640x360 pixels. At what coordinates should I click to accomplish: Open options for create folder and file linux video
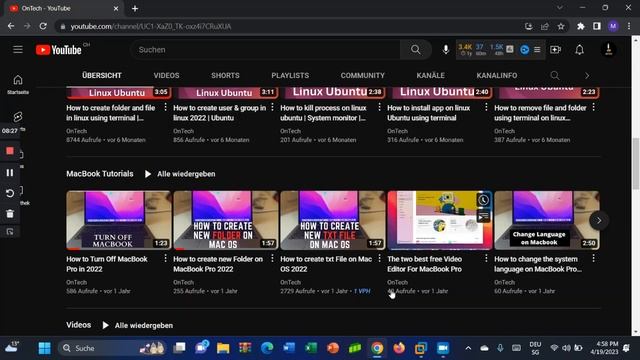(x=165, y=107)
